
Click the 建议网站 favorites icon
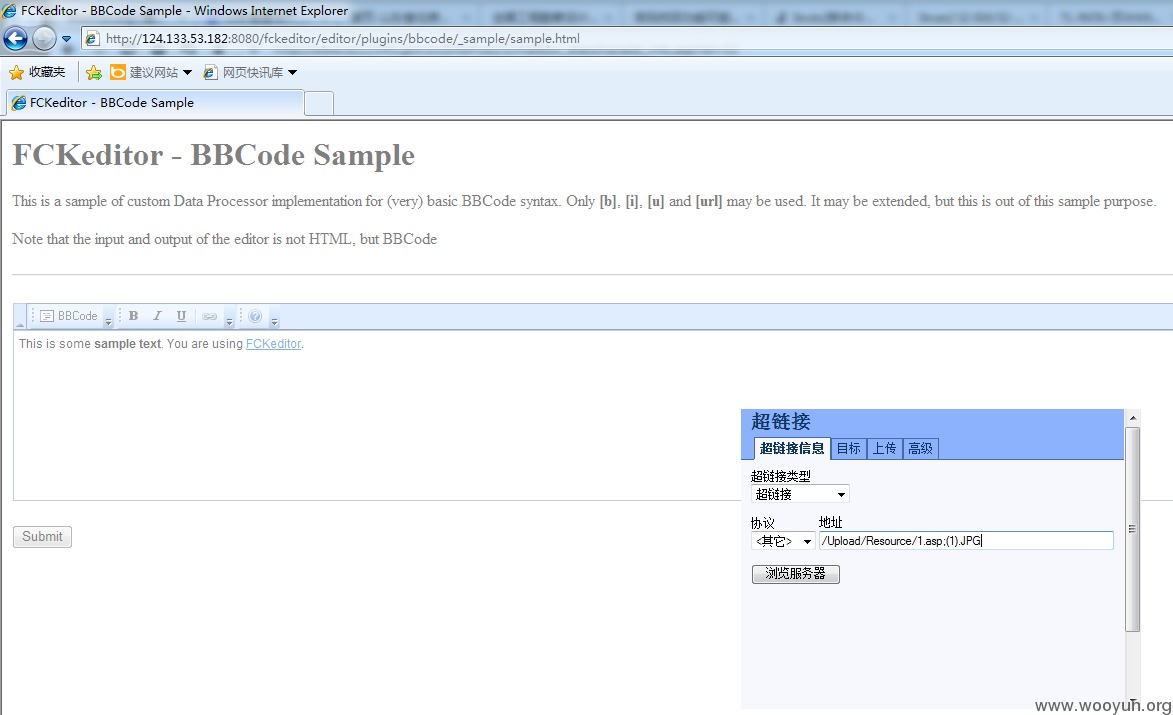coord(117,73)
